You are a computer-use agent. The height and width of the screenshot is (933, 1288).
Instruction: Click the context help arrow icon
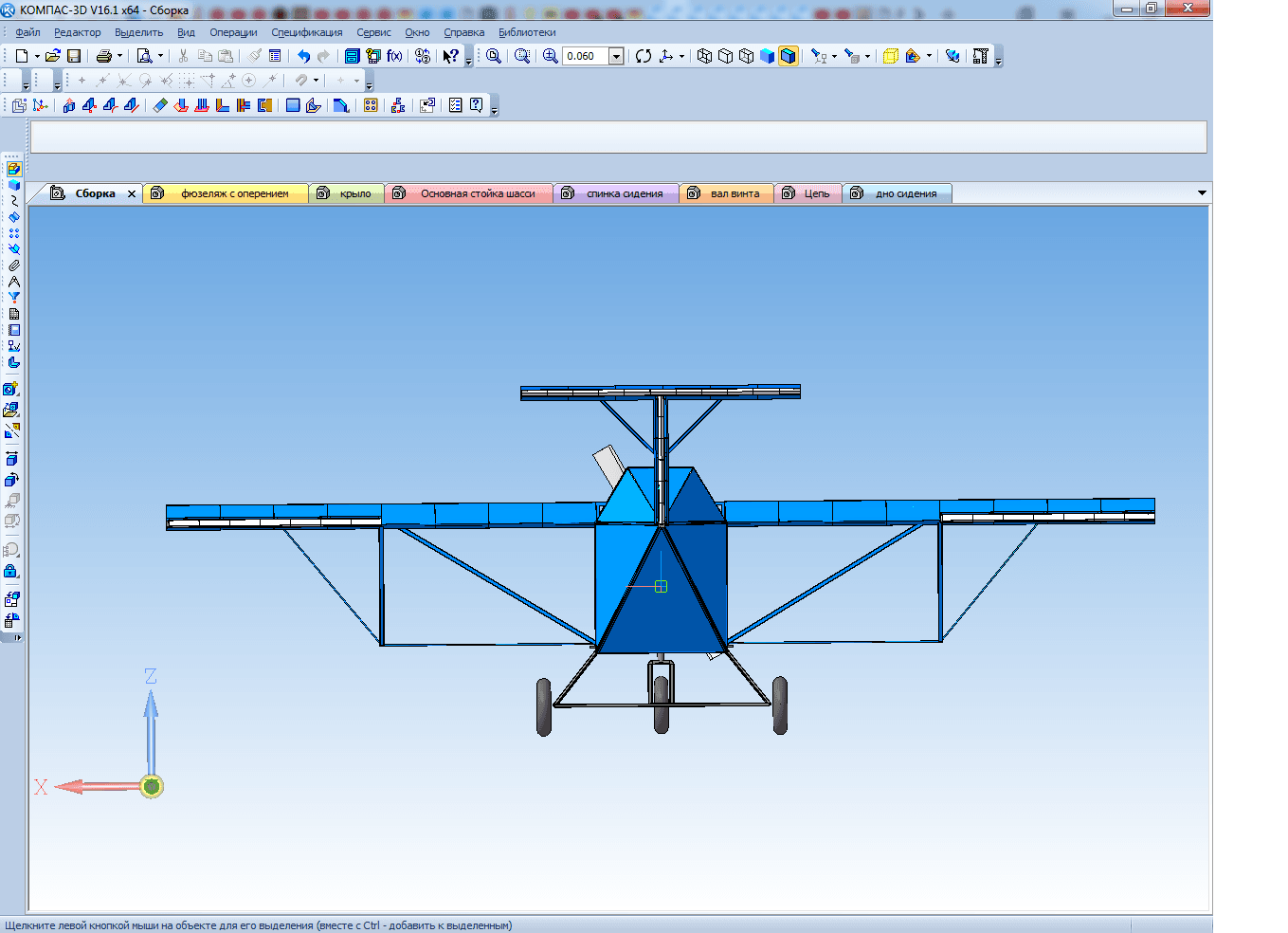click(451, 56)
